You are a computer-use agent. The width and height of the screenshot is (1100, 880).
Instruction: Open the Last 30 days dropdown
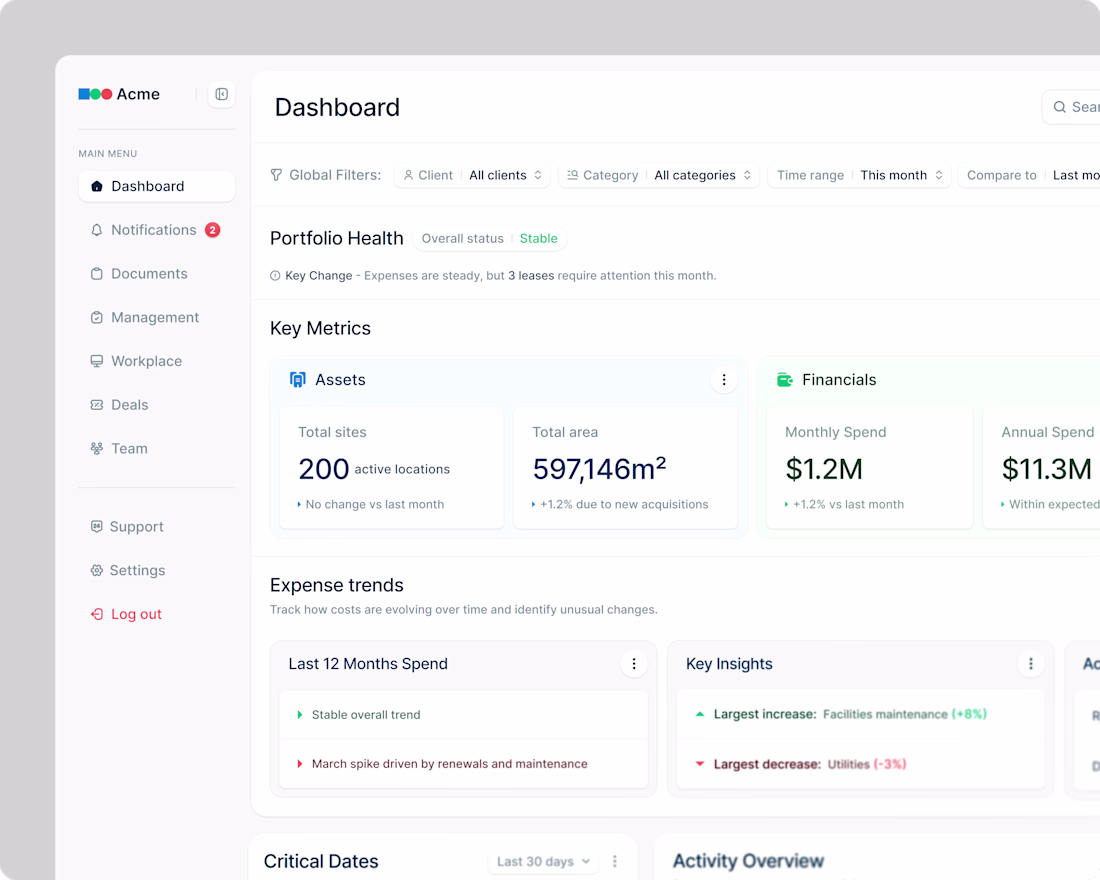543,861
